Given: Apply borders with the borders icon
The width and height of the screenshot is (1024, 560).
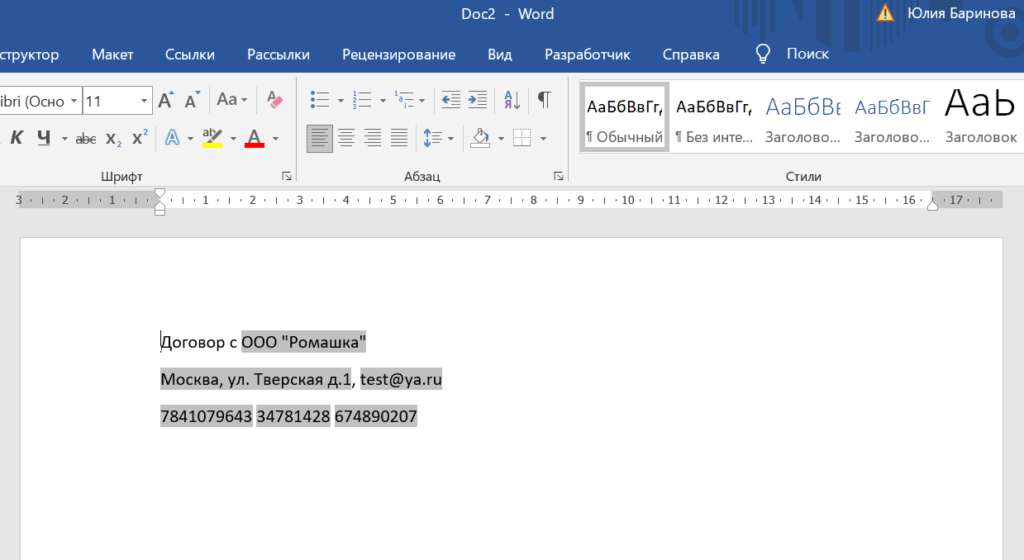Looking at the screenshot, I should tap(522, 138).
